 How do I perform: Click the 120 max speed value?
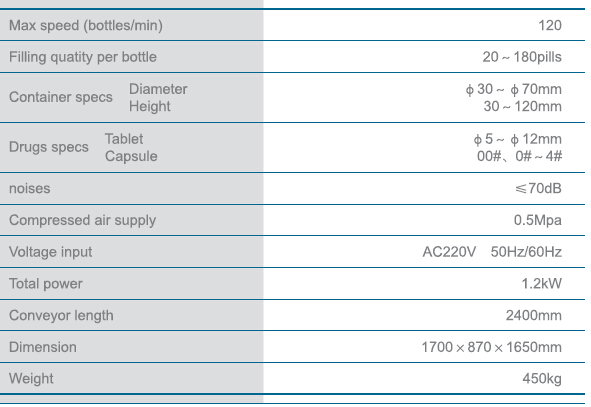pyautogui.click(x=550, y=26)
